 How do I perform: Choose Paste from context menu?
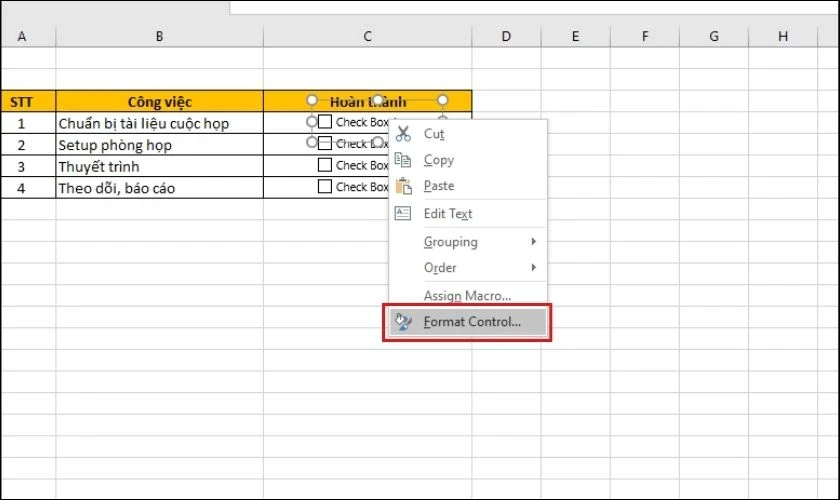tap(468, 186)
